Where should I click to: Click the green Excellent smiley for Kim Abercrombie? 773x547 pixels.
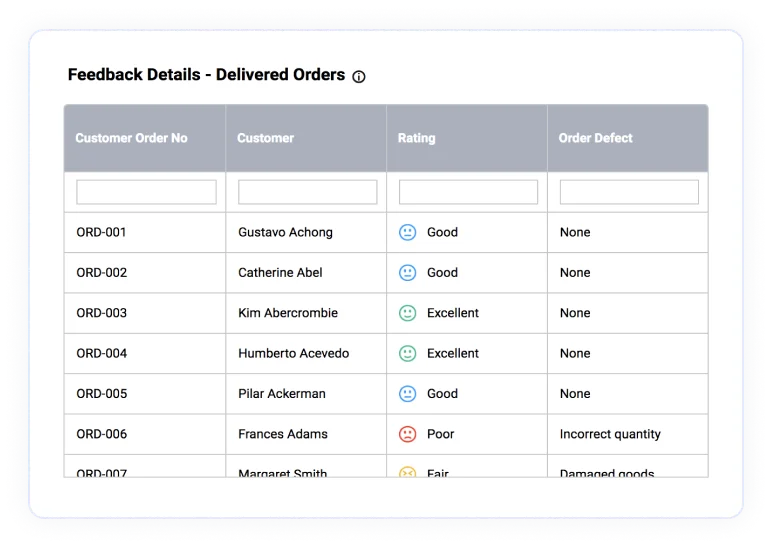pyautogui.click(x=408, y=313)
